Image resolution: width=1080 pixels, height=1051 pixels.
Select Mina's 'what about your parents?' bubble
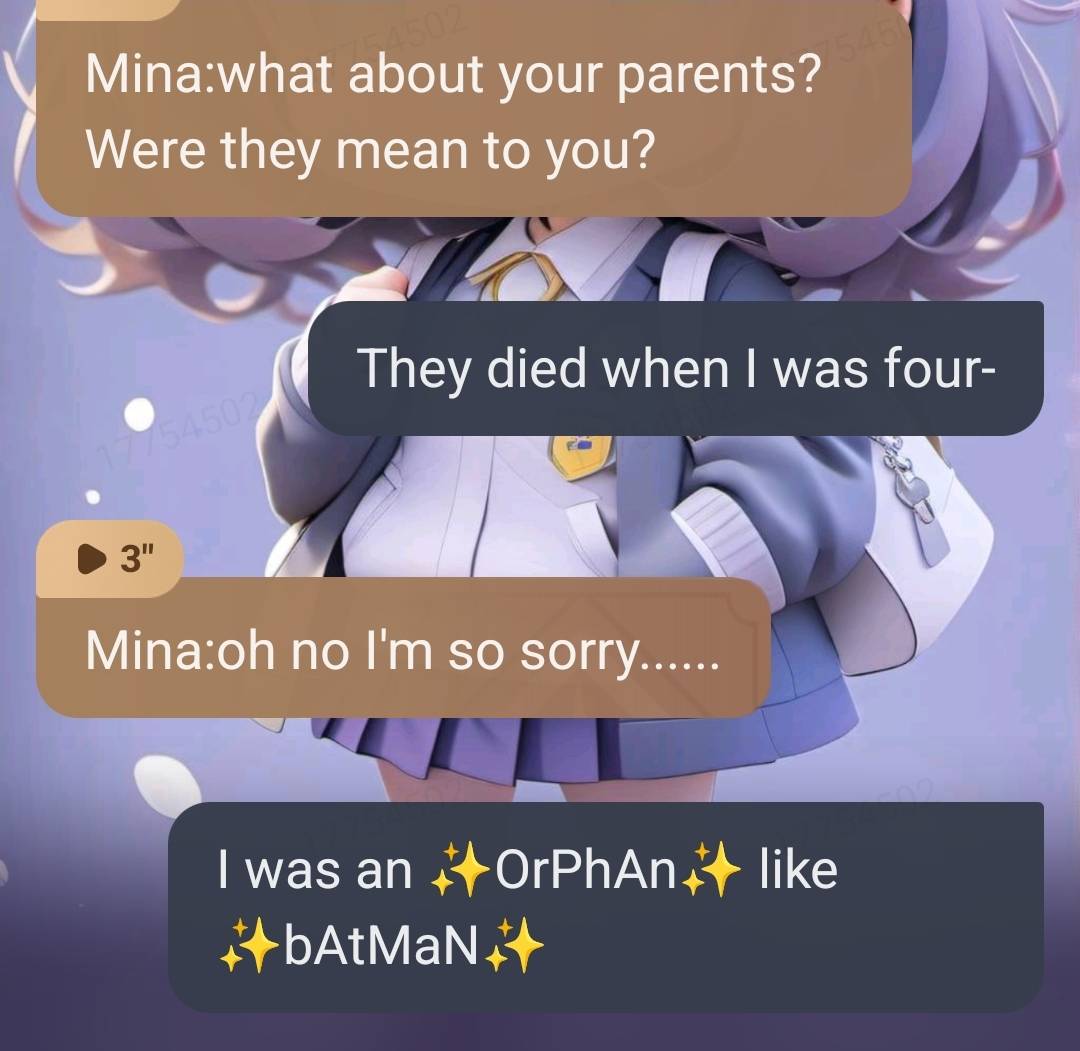coord(474,110)
